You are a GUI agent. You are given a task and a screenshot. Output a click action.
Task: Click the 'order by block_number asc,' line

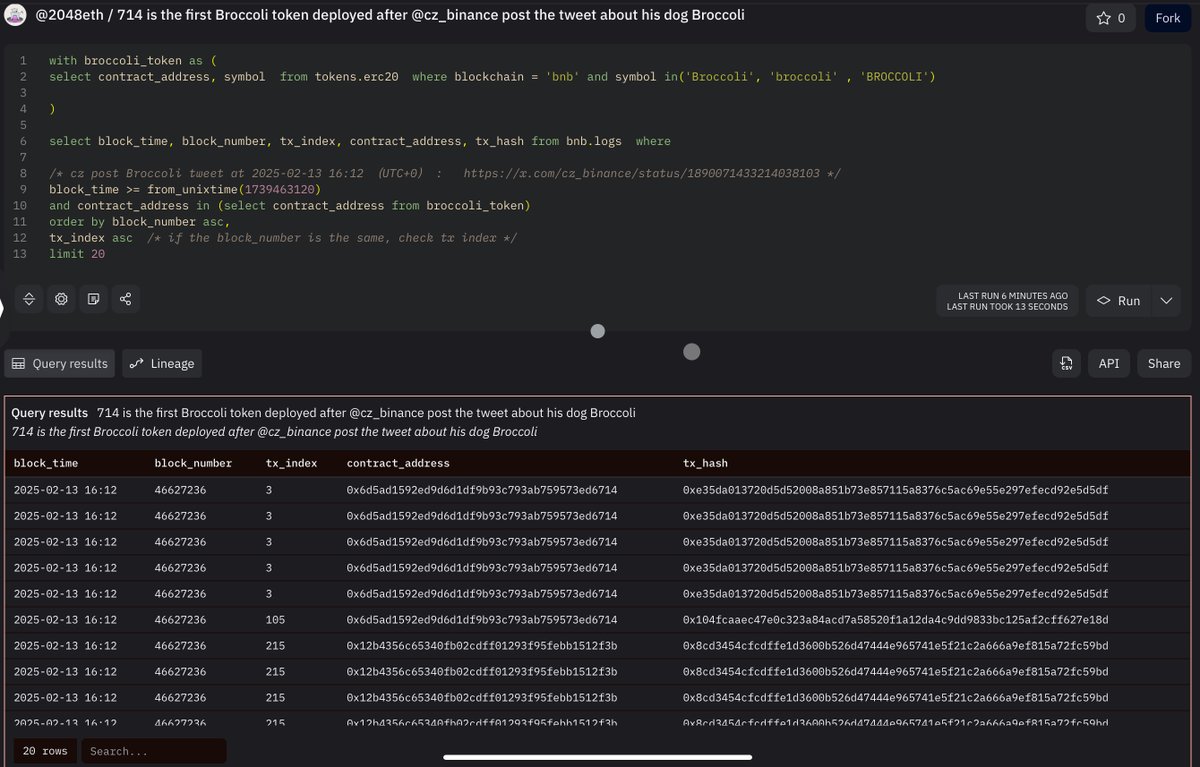139,222
